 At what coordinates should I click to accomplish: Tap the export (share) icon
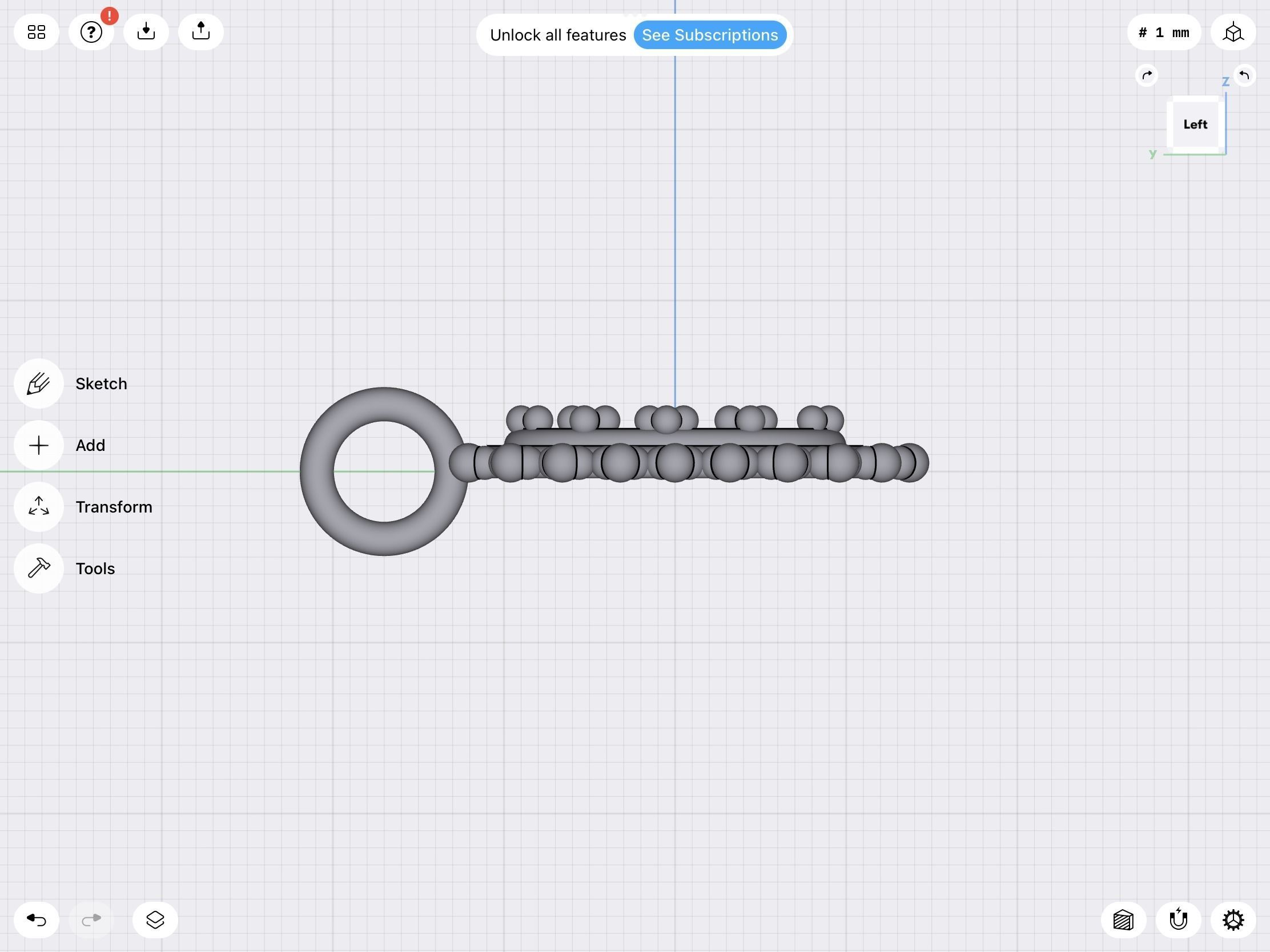click(201, 31)
